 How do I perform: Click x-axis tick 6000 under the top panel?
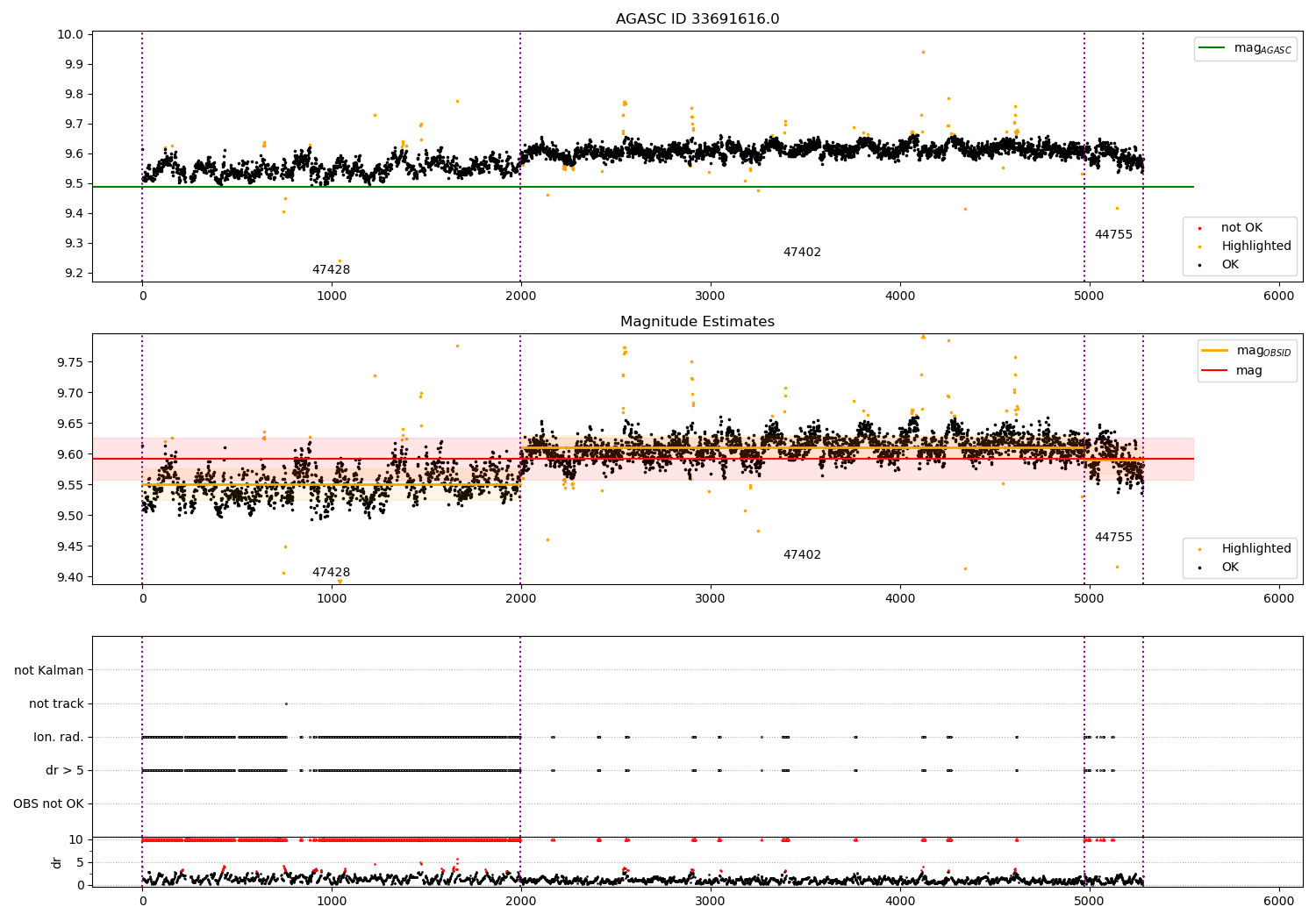(x=1278, y=296)
